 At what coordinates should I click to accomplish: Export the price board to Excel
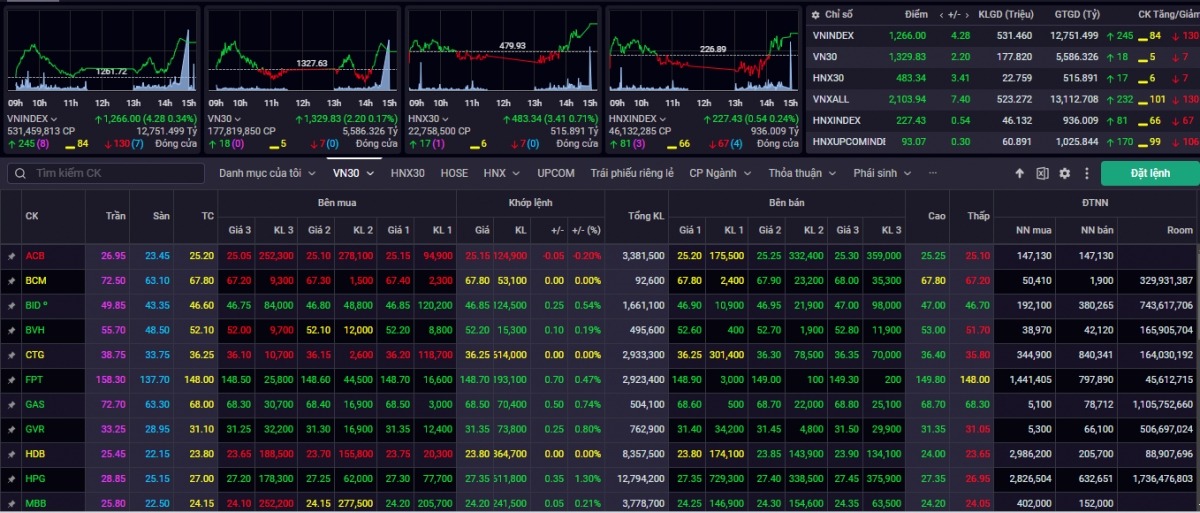pyautogui.click(x=1042, y=173)
